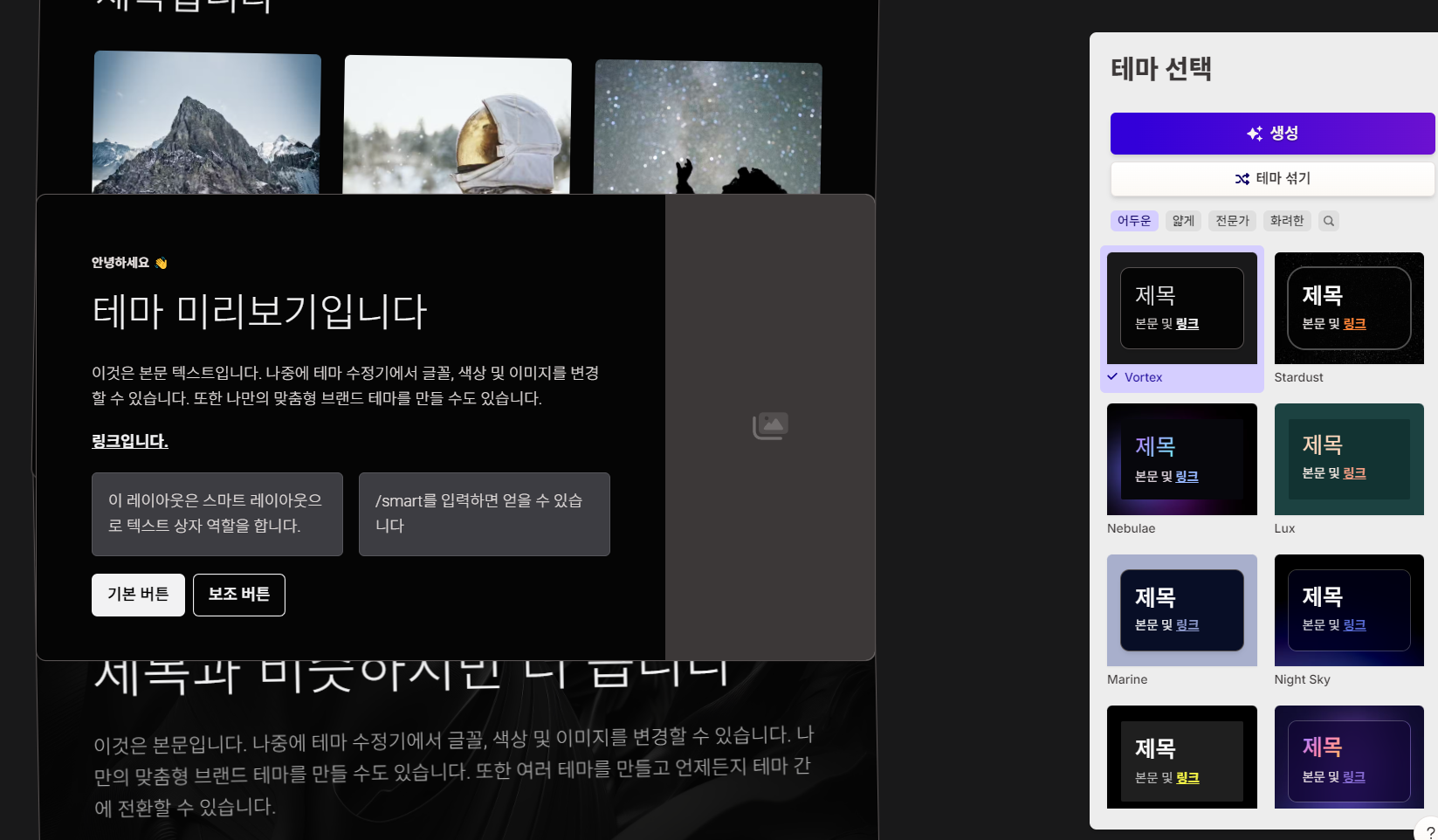This screenshot has width=1438, height=840.
Task: Click the Vortex label with checkmark
Action: [x=1135, y=377]
